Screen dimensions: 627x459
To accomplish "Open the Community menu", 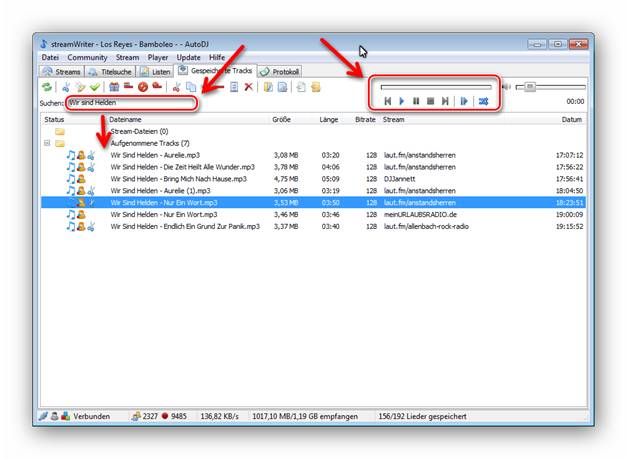I will click(x=87, y=57).
